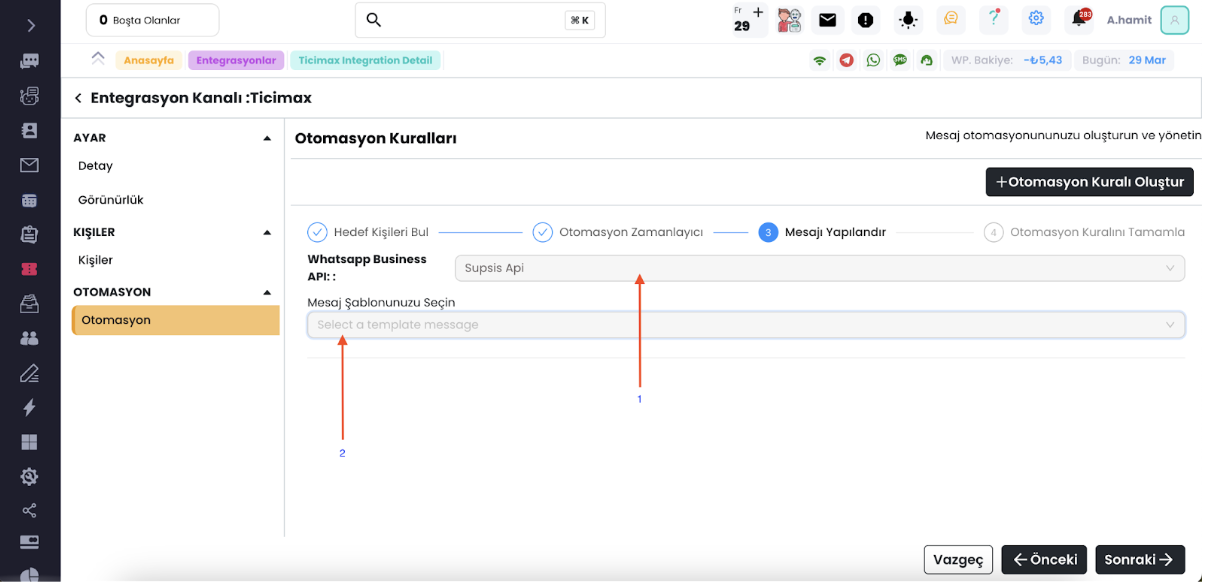
Task: Open Ticimax Integration Detail breadcrumb
Action: coord(365,60)
